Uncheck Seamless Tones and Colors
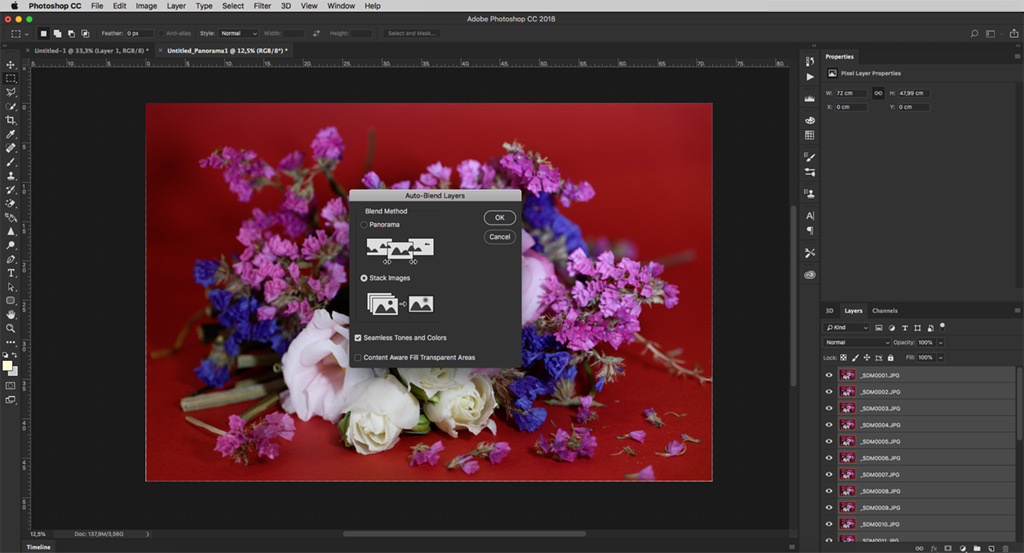 tap(358, 338)
